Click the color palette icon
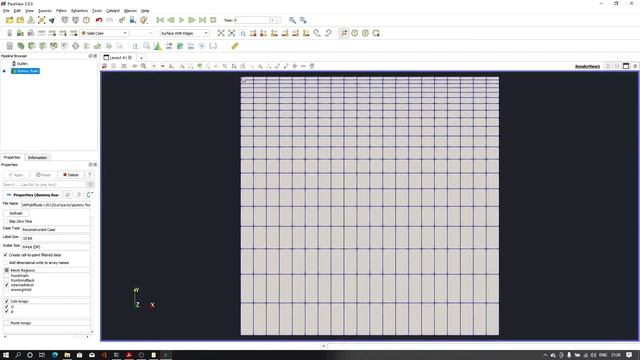 (x=143, y=20)
